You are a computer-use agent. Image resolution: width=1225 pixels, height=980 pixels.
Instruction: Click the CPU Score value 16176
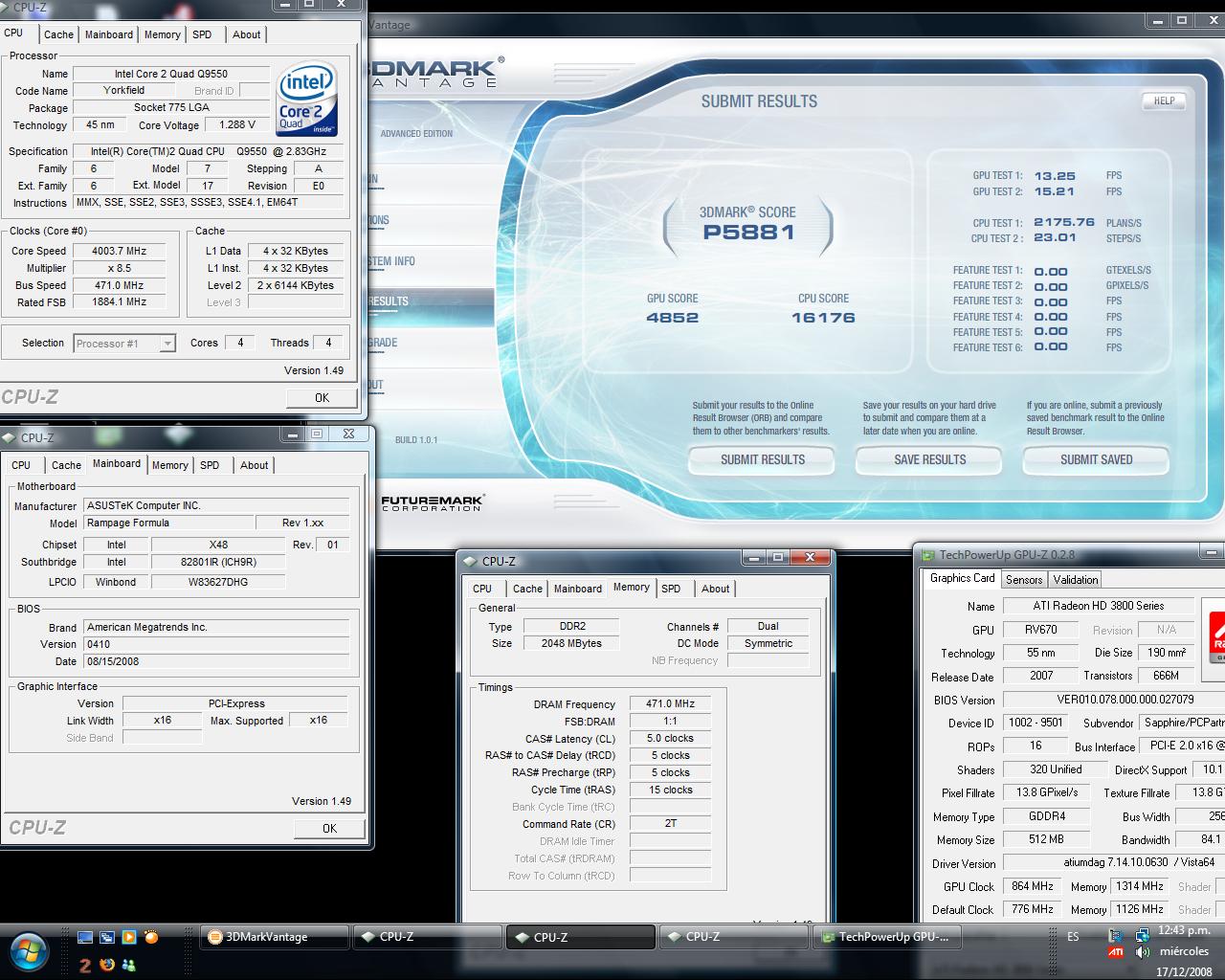(823, 318)
